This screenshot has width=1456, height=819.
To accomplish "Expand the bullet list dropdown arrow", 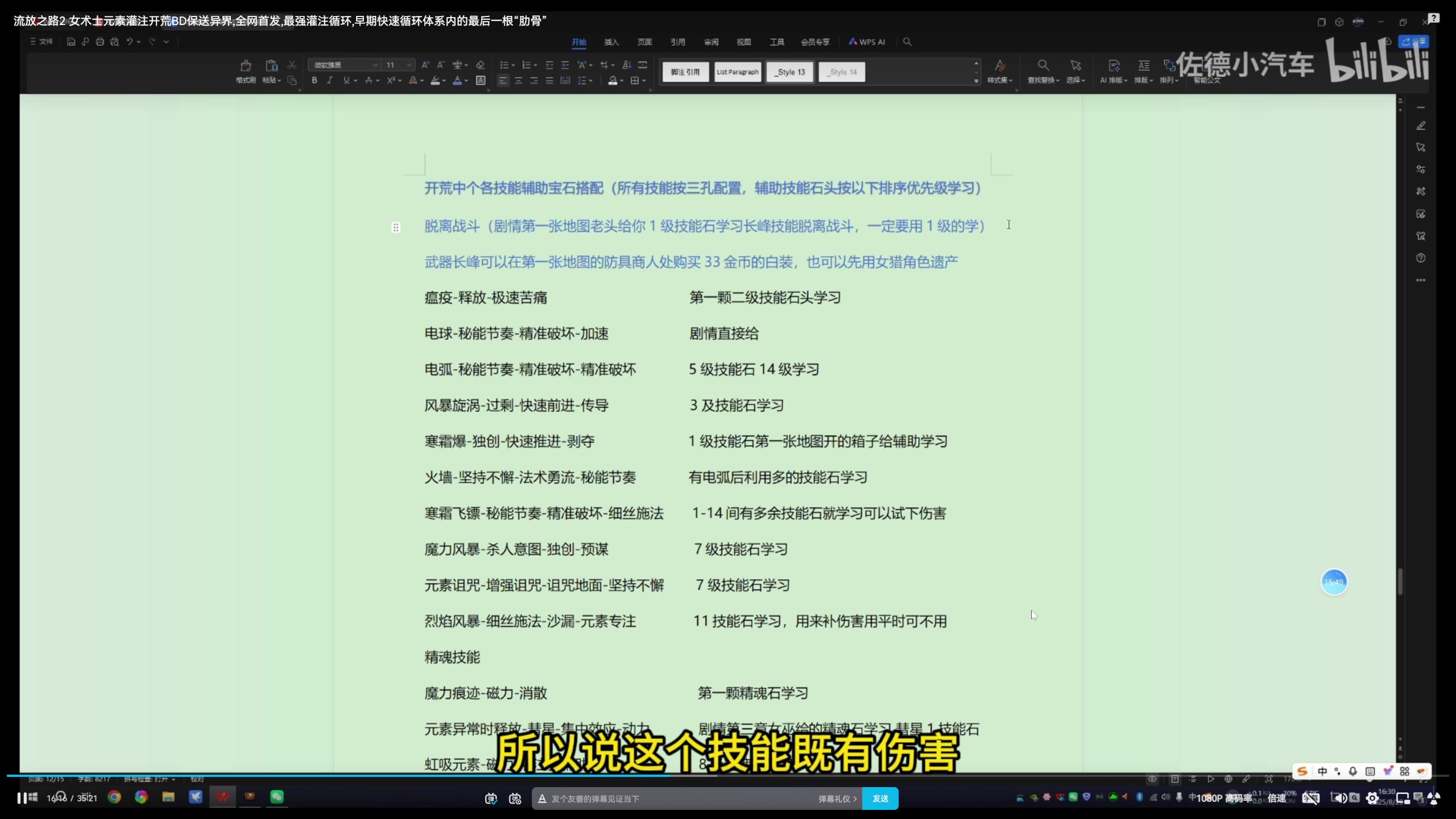I will 512,65.
